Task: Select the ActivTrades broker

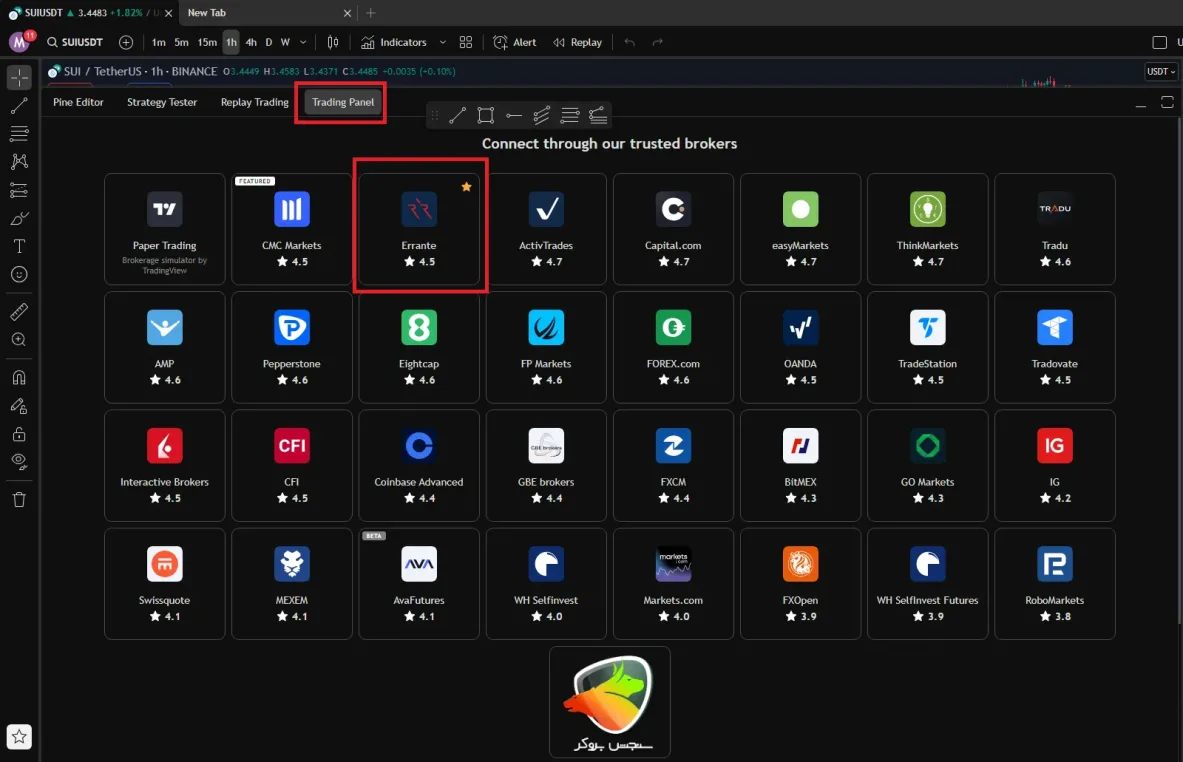Action: point(546,229)
